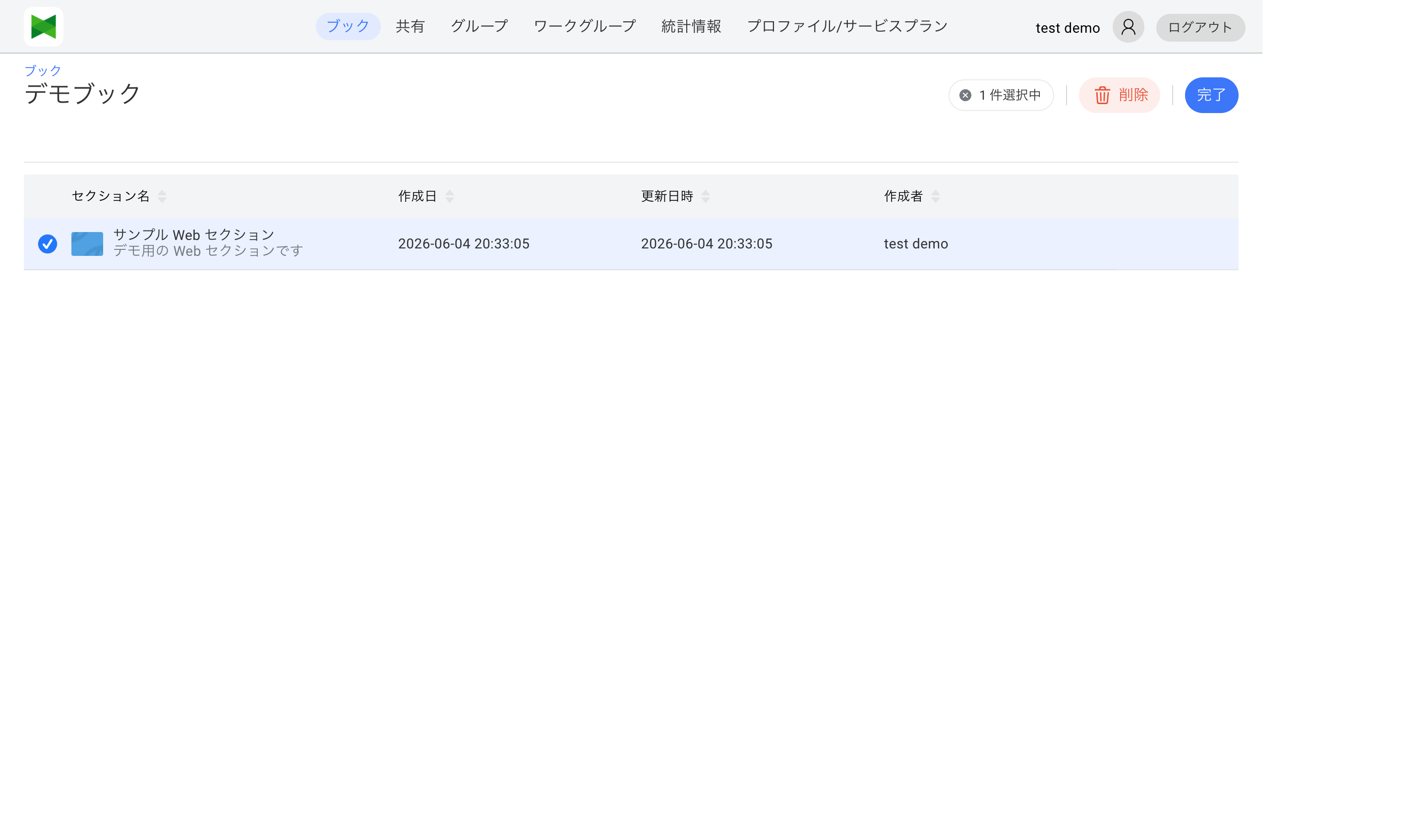Go to the グループ tab
This screenshot has height=840, width=1427.
[x=479, y=27]
